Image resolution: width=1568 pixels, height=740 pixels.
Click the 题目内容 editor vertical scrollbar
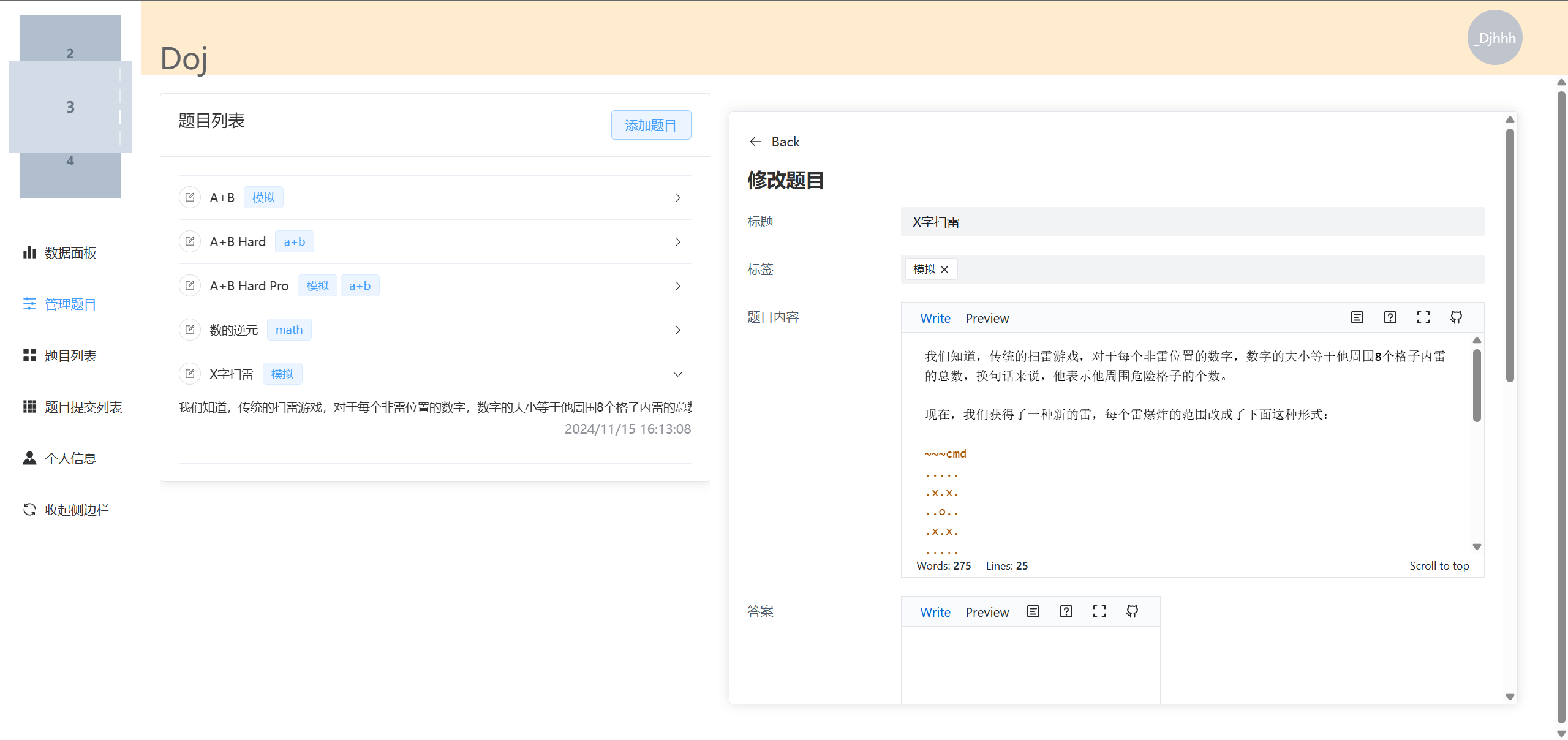[x=1477, y=386]
